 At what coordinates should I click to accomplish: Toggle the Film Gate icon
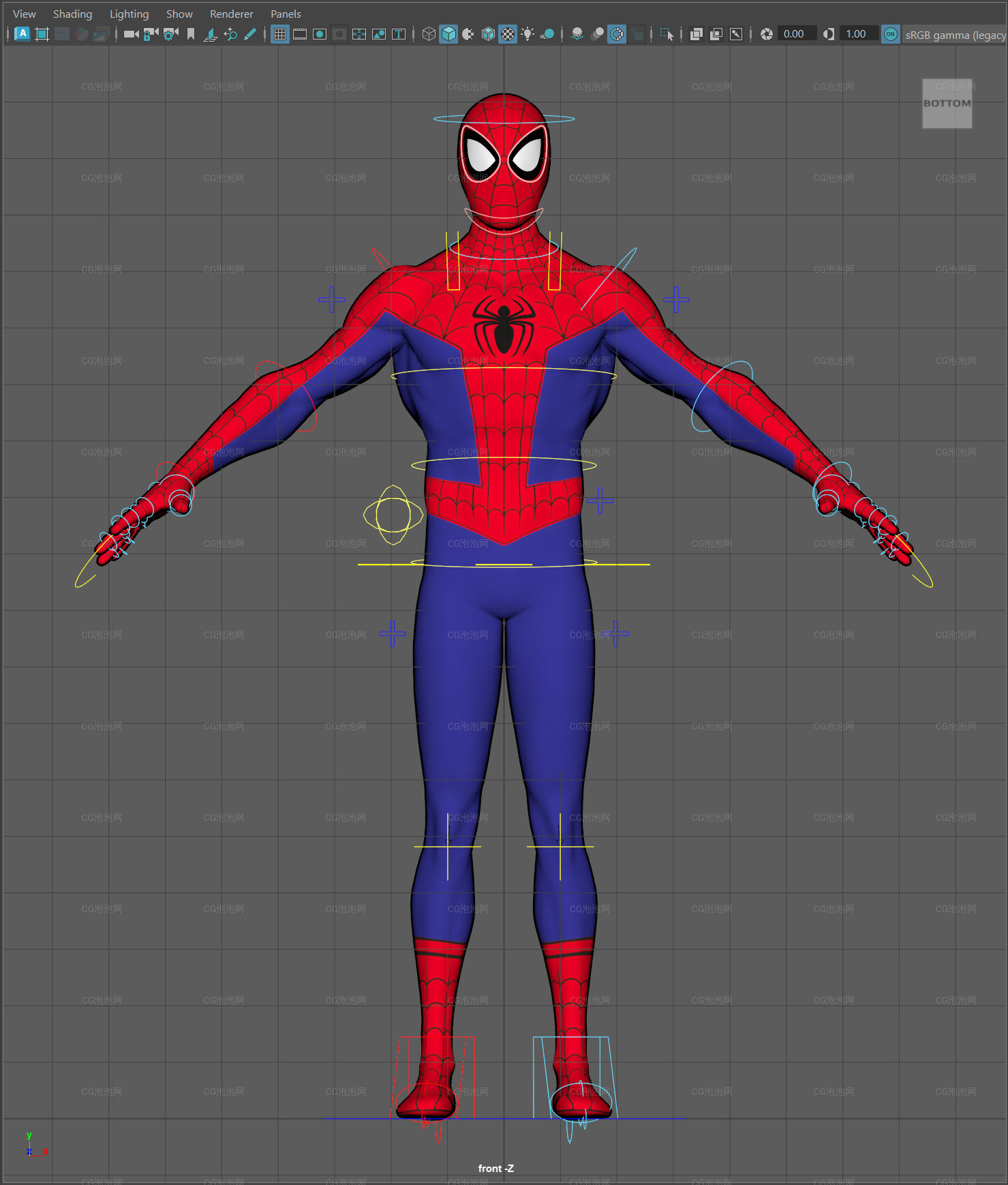(299, 33)
